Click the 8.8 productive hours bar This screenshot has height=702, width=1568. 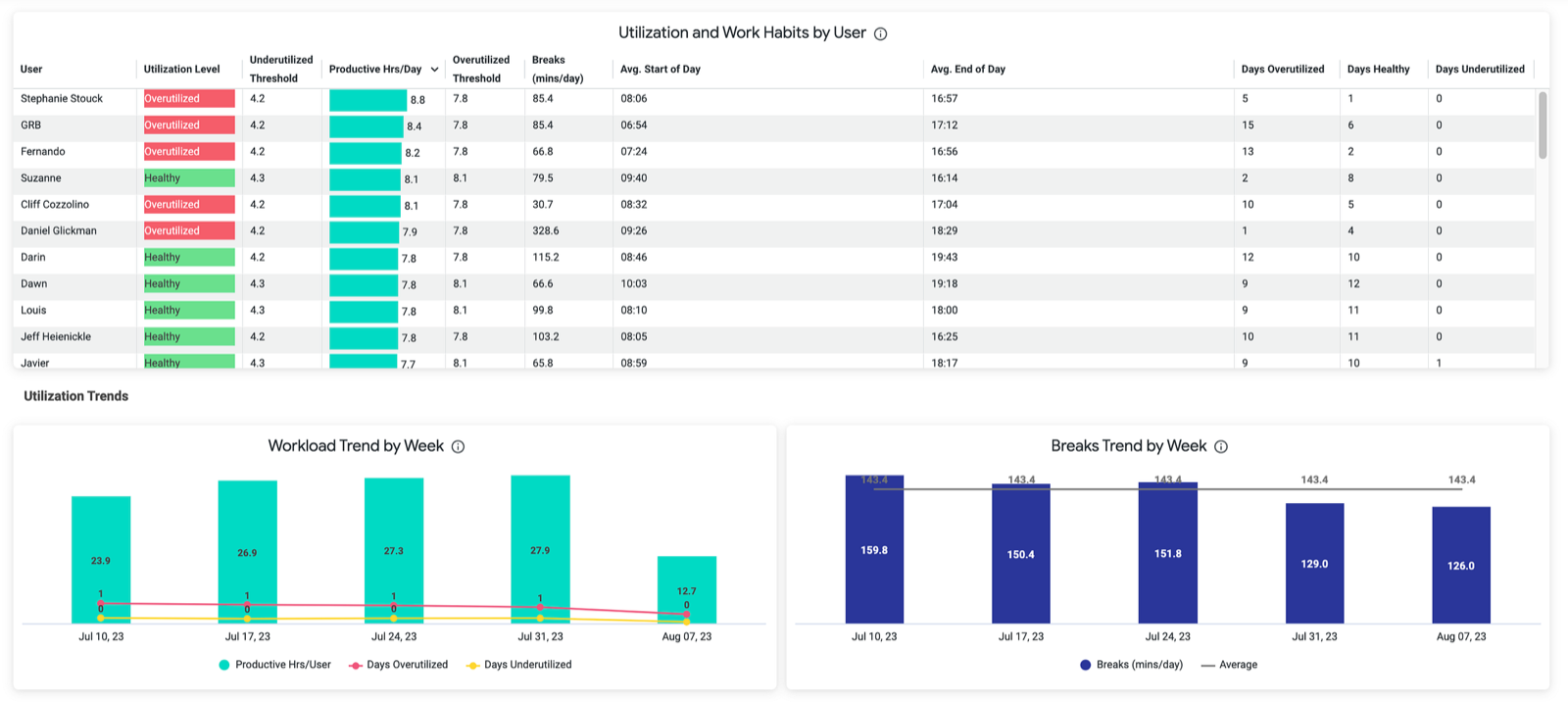(367, 100)
